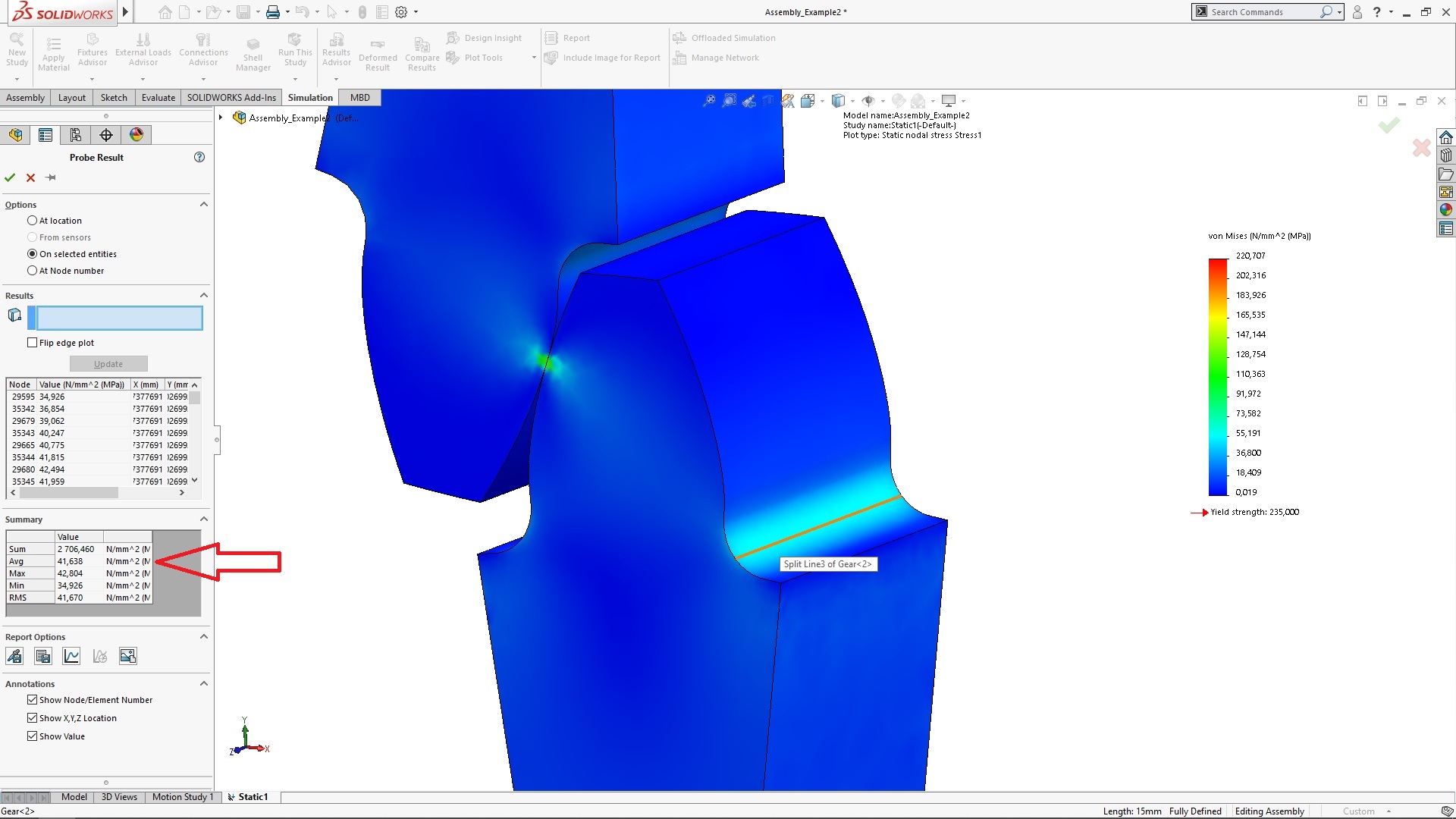Open Design Library in task pane

pyautogui.click(x=1446, y=155)
